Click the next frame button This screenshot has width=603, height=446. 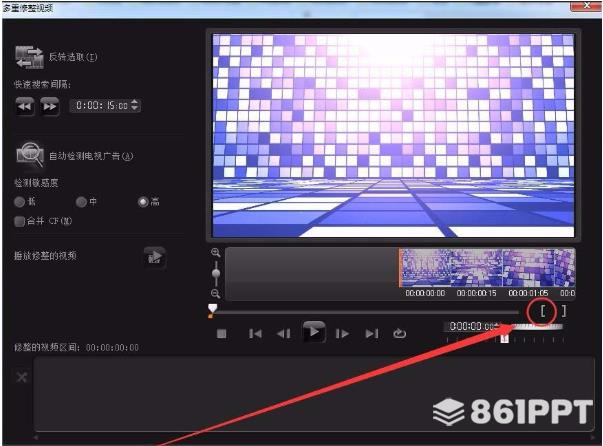point(342,333)
